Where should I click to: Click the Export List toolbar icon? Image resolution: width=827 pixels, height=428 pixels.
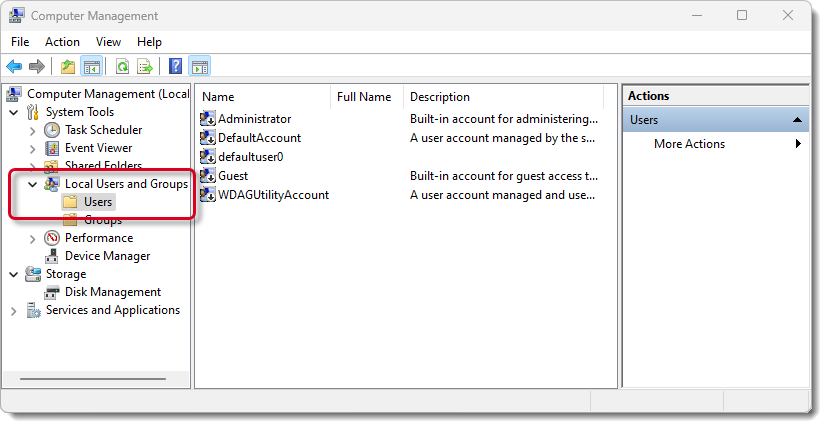[145, 67]
